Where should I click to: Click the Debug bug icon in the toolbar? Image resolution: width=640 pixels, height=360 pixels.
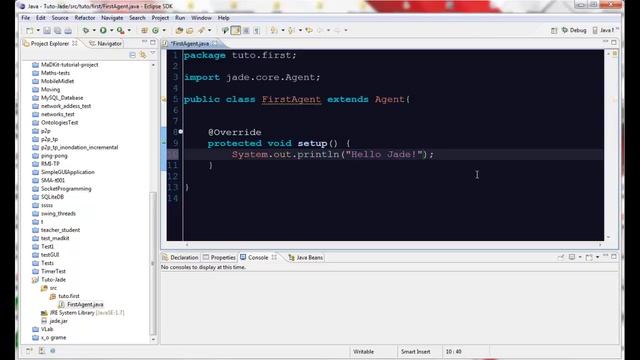pos(86,30)
